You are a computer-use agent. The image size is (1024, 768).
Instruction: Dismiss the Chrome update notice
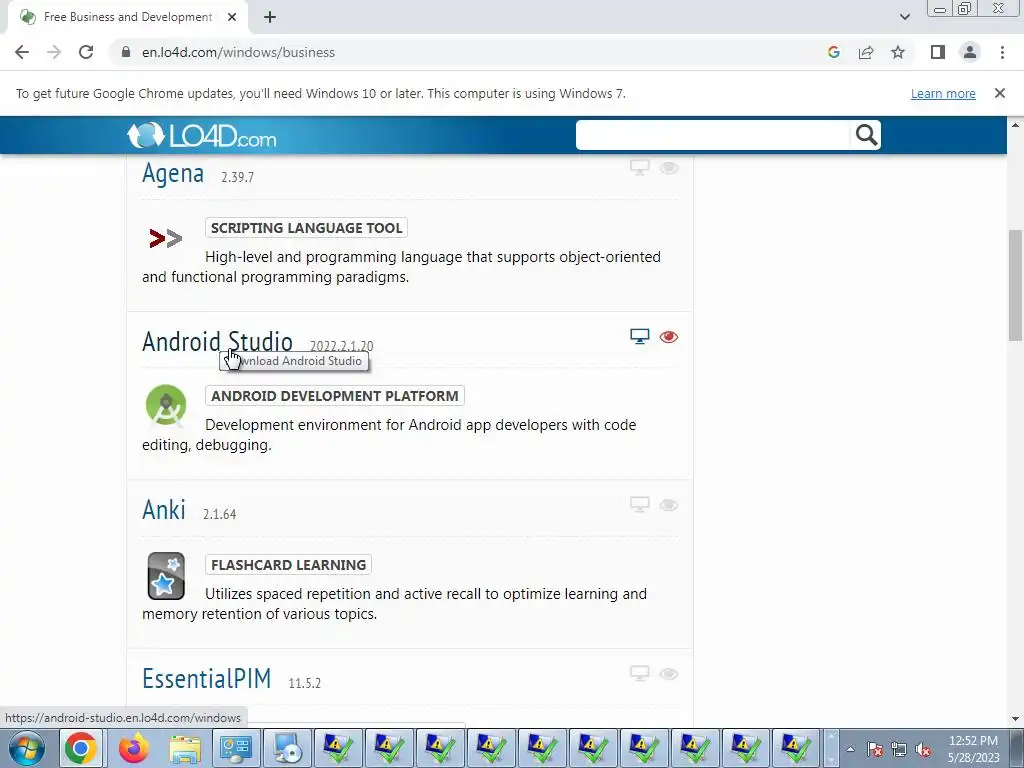pyautogui.click(x=1000, y=93)
